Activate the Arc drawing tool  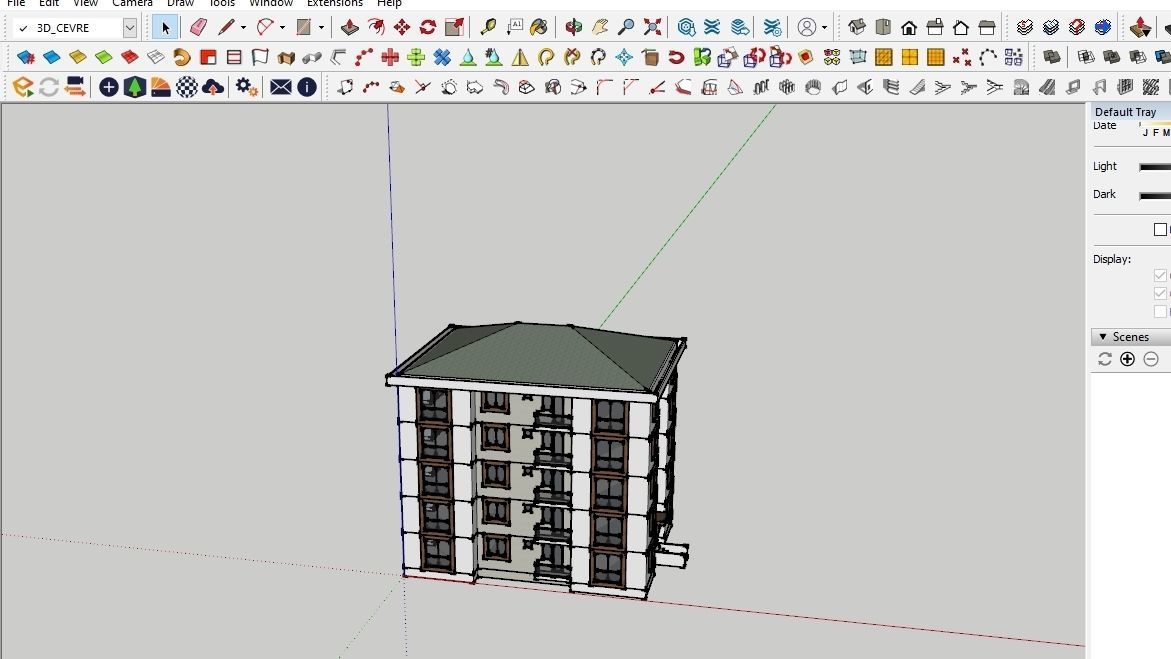tap(264, 28)
